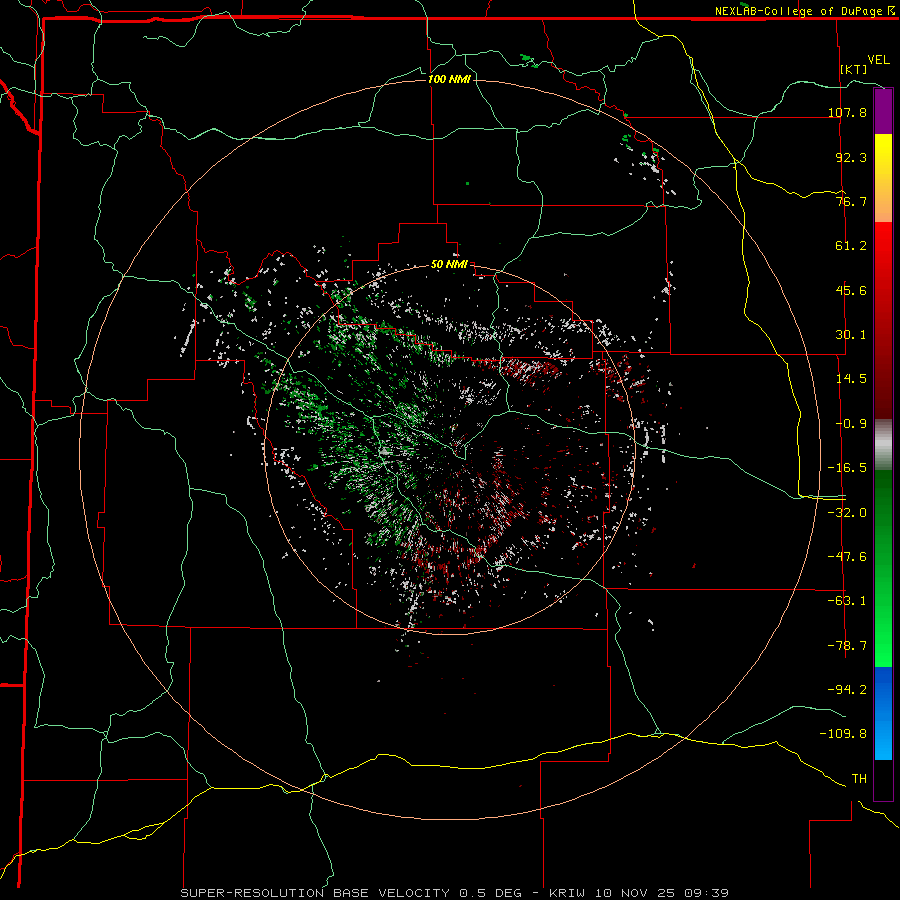Click the 14.5 velocity scale value
This screenshot has height=900, width=900.
pyautogui.click(x=851, y=379)
